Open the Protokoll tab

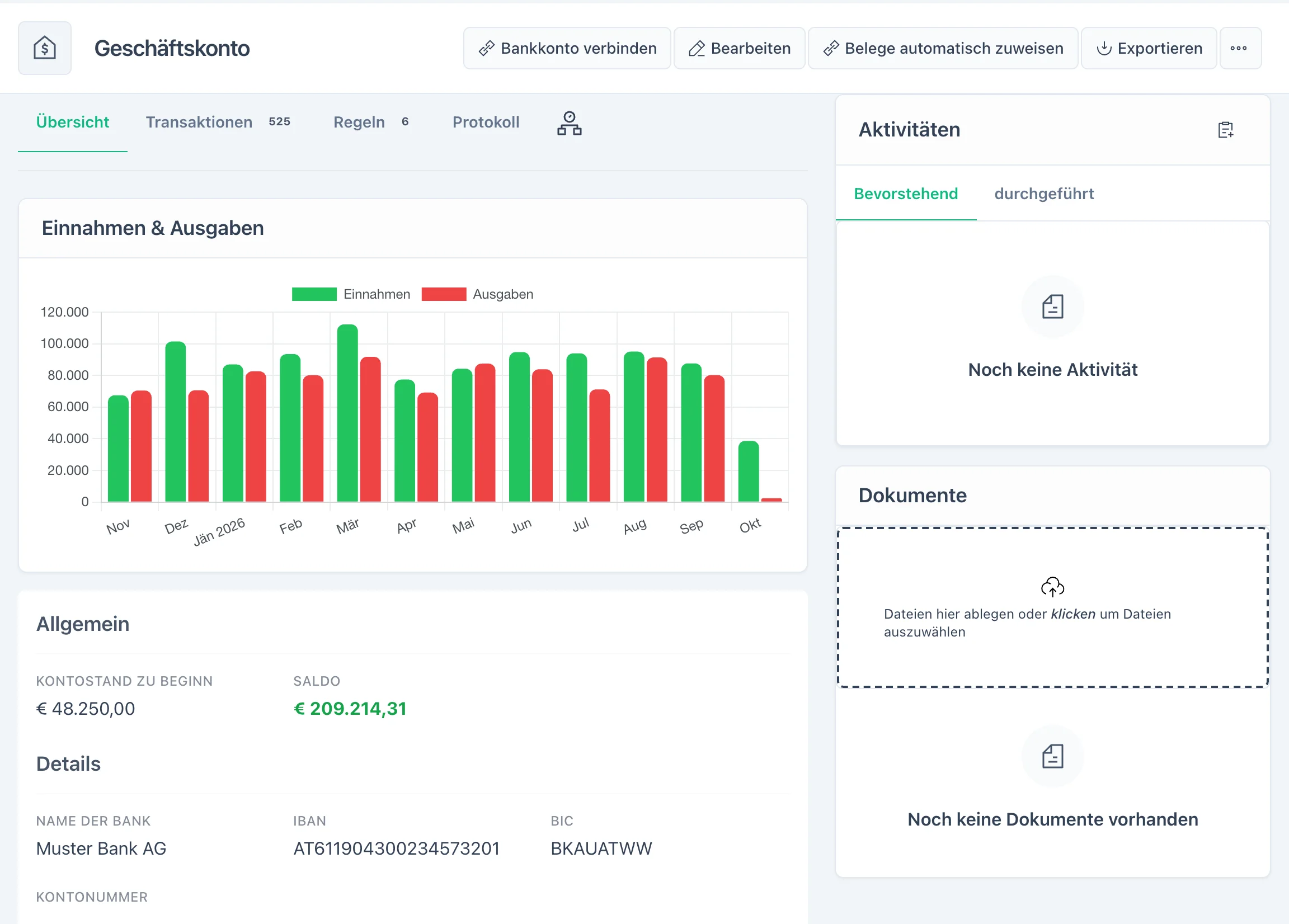tap(486, 122)
